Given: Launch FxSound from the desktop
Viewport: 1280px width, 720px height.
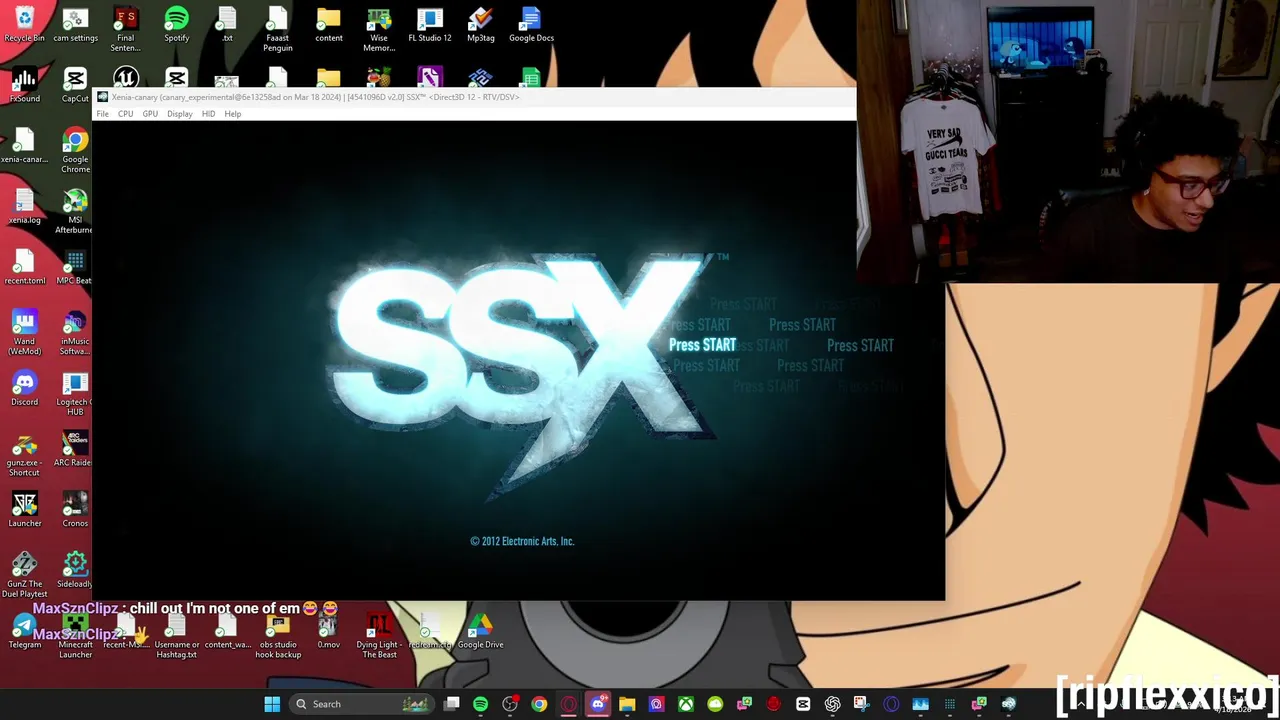Looking at the screenshot, I should pyautogui.click(x=24, y=84).
